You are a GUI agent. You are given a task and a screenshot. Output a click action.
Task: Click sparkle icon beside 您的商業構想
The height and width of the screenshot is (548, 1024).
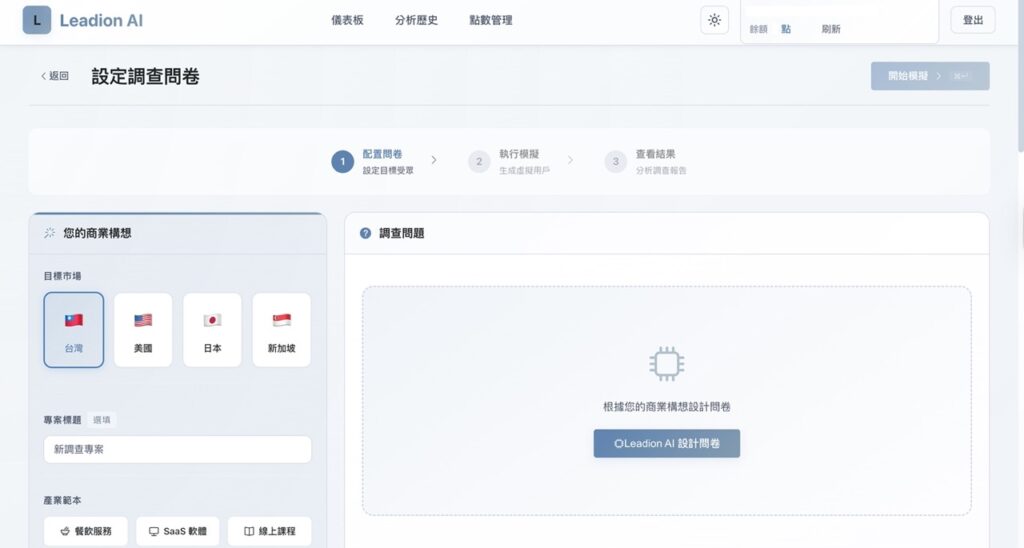click(x=50, y=233)
